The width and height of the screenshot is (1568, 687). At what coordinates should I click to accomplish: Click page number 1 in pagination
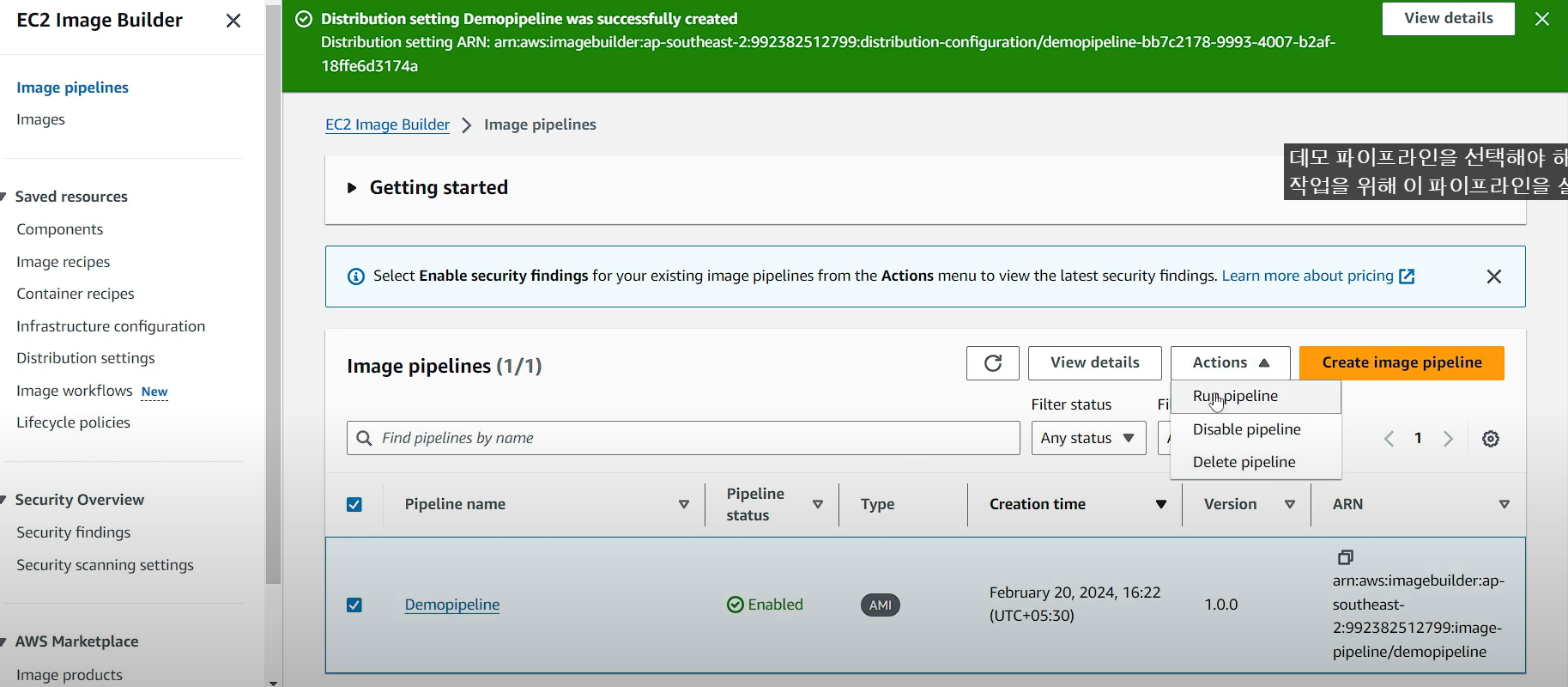[1419, 439]
